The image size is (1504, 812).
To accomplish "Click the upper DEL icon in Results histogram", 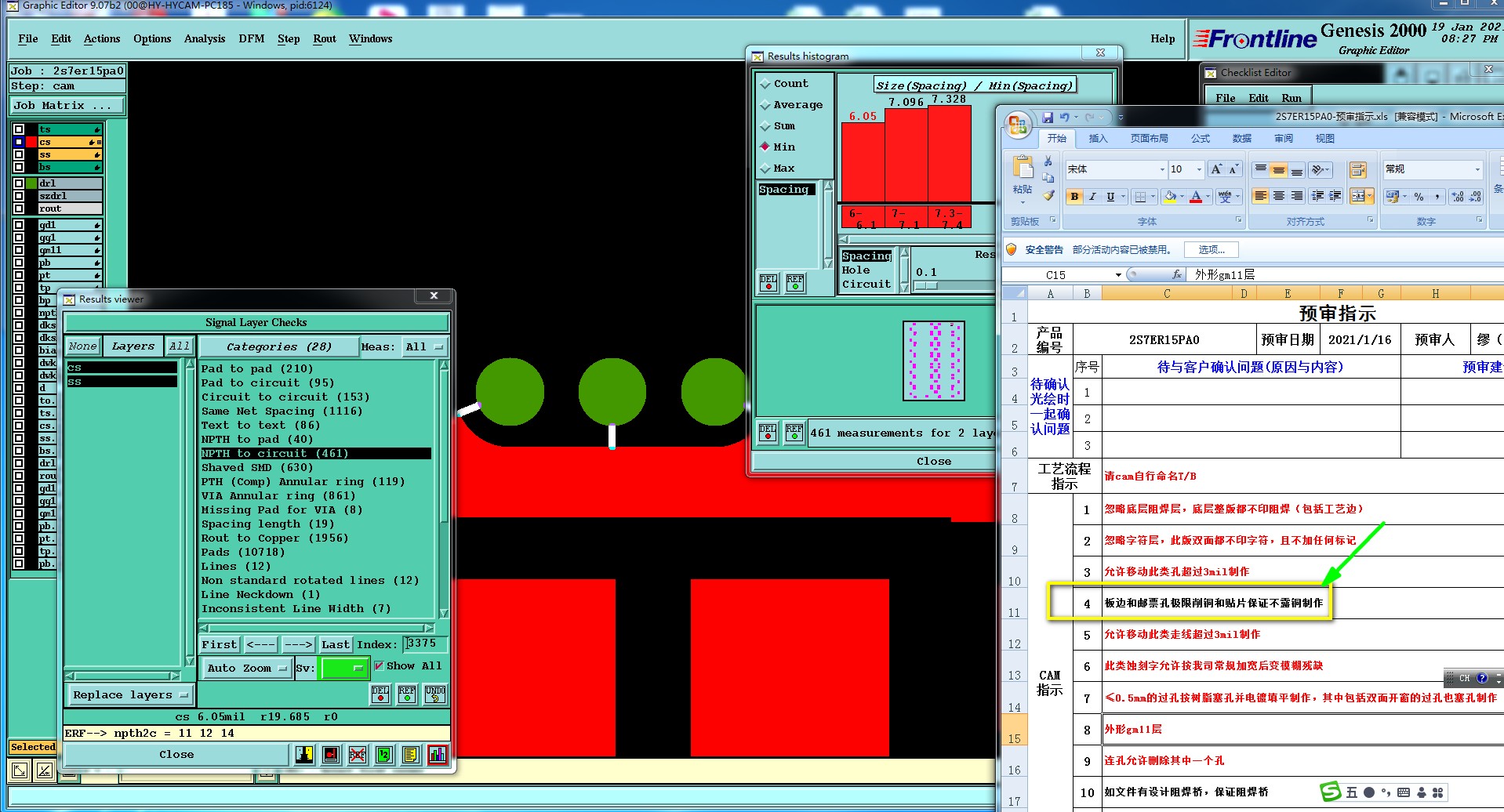I will [x=768, y=282].
